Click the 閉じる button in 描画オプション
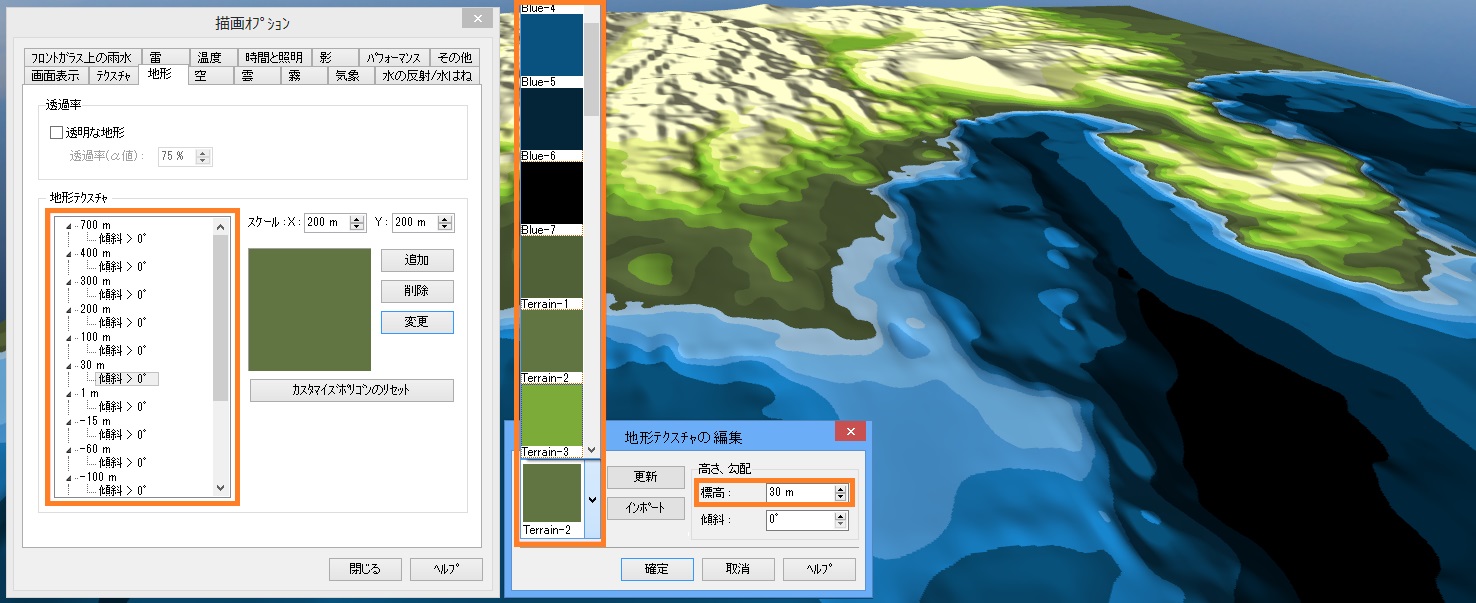 pyautogui.click(x=365, y=569)
